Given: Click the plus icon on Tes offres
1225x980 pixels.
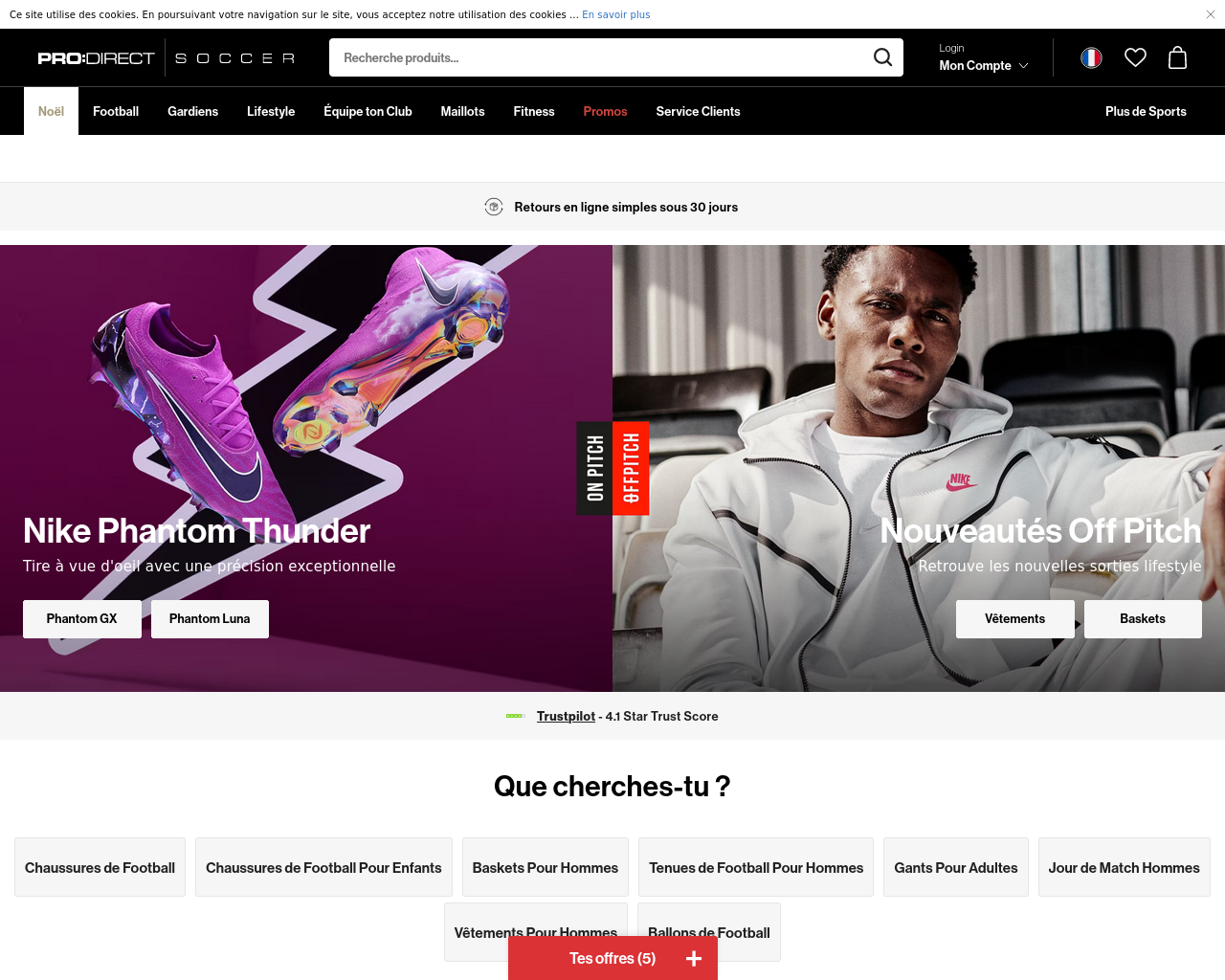Looking at the screenshot, I should pyautogui.click(x=694, y=958).
